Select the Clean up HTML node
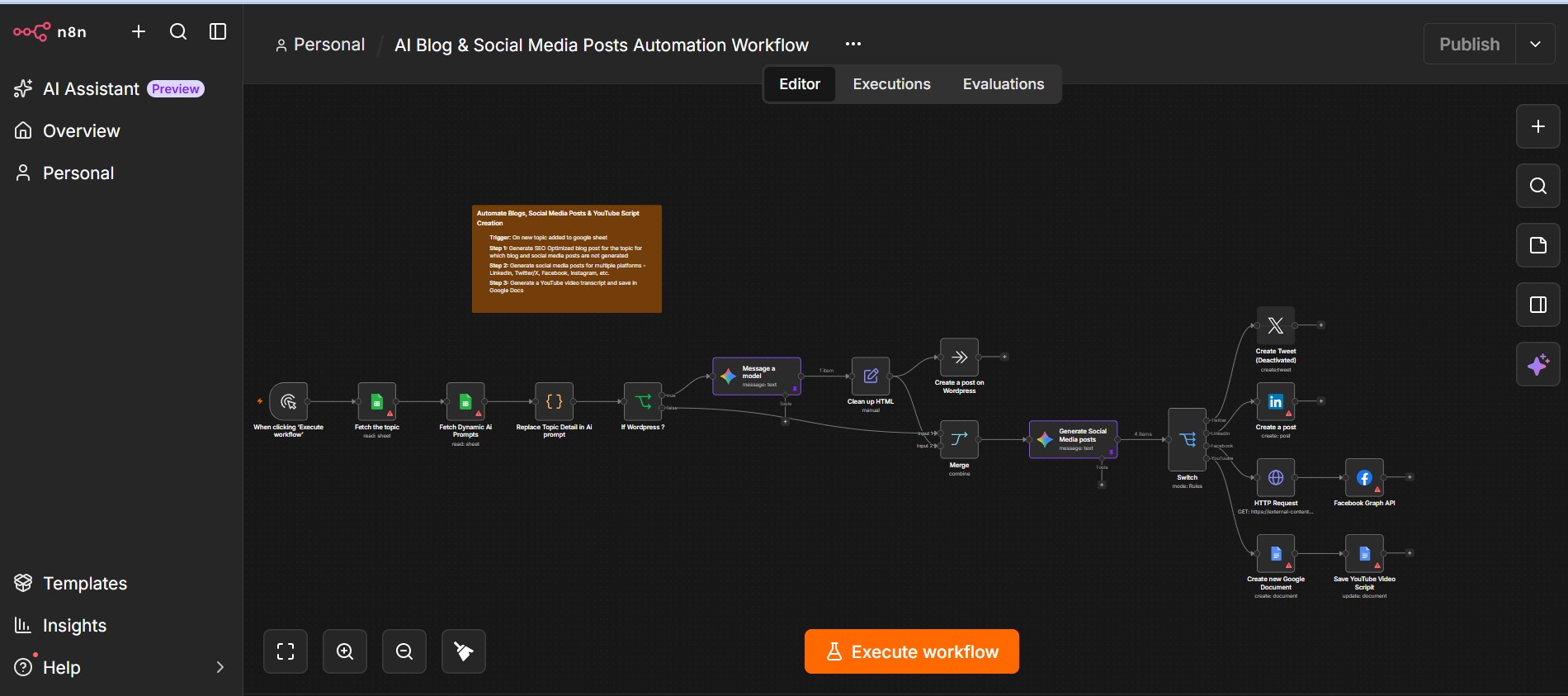Screen dimensions: 1568x696 tap(871, 376)
